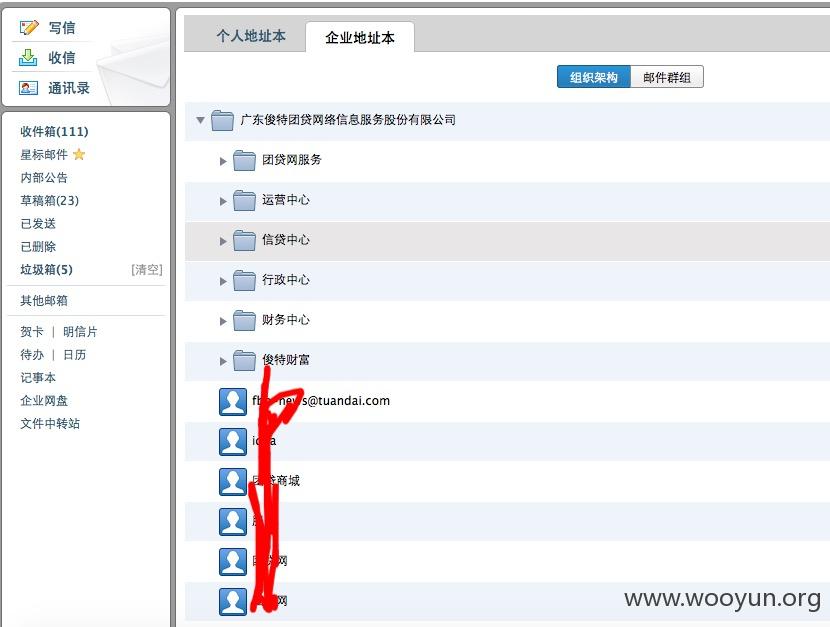
Task: Select the 组织架构 view toggle
Action: click(x=593, y=77)
